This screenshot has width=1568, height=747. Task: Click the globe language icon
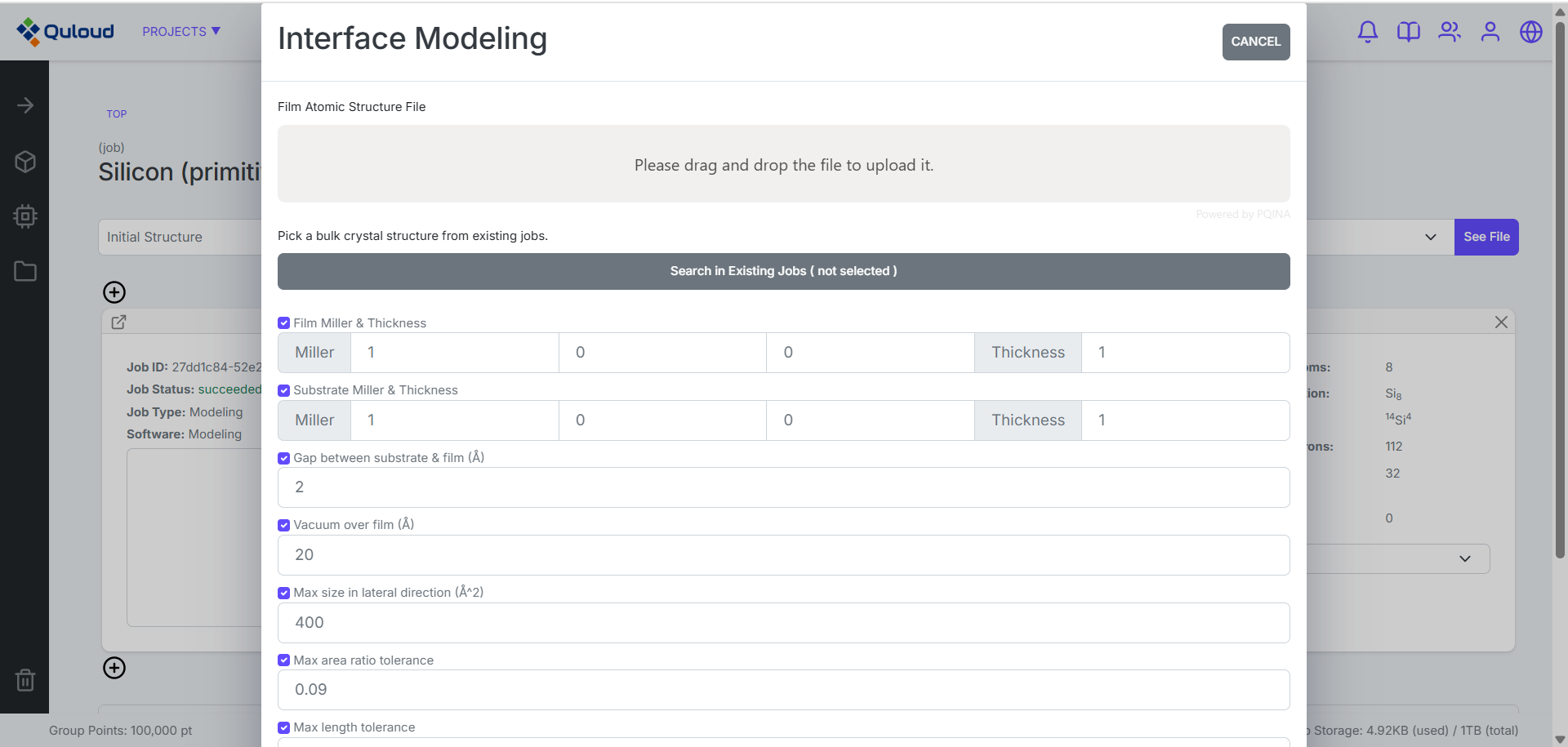(x=1530, y=32)
